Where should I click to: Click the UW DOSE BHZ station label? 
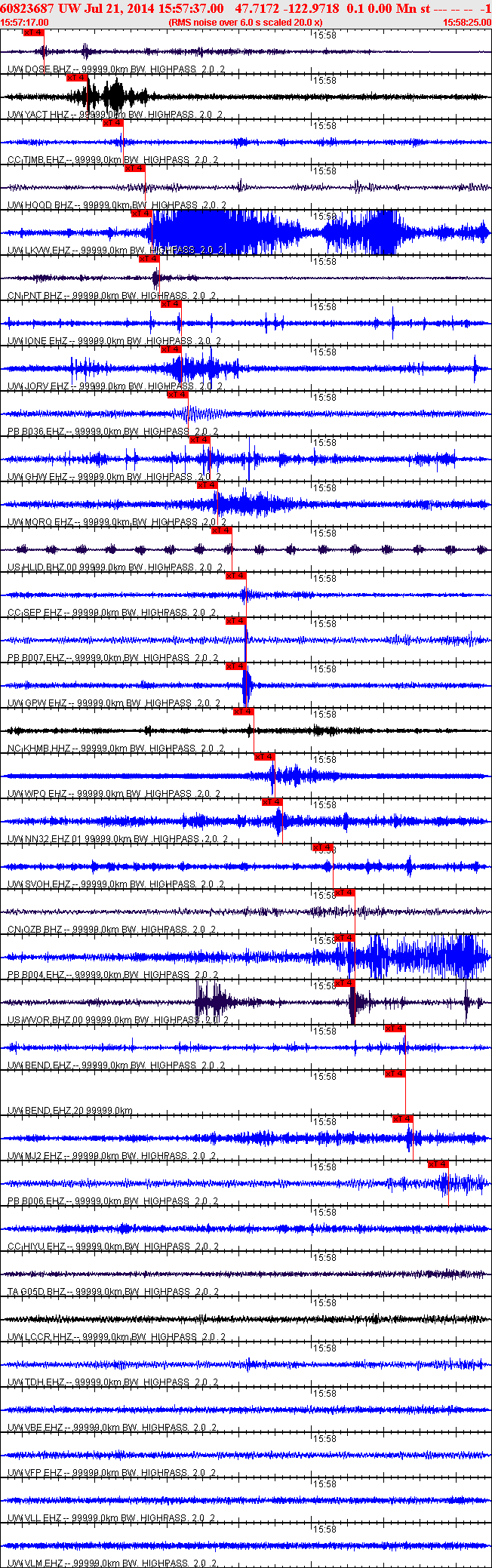pyautogui.click(x=38, y=69)
